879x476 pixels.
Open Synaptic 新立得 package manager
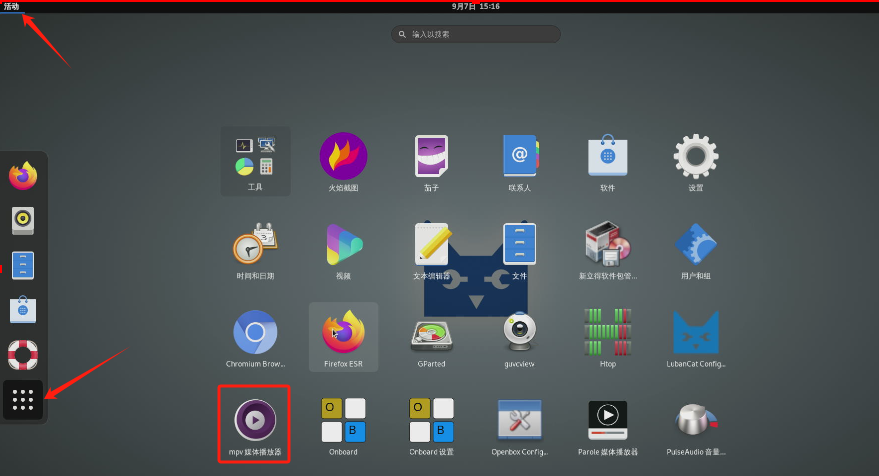point(607,244)
